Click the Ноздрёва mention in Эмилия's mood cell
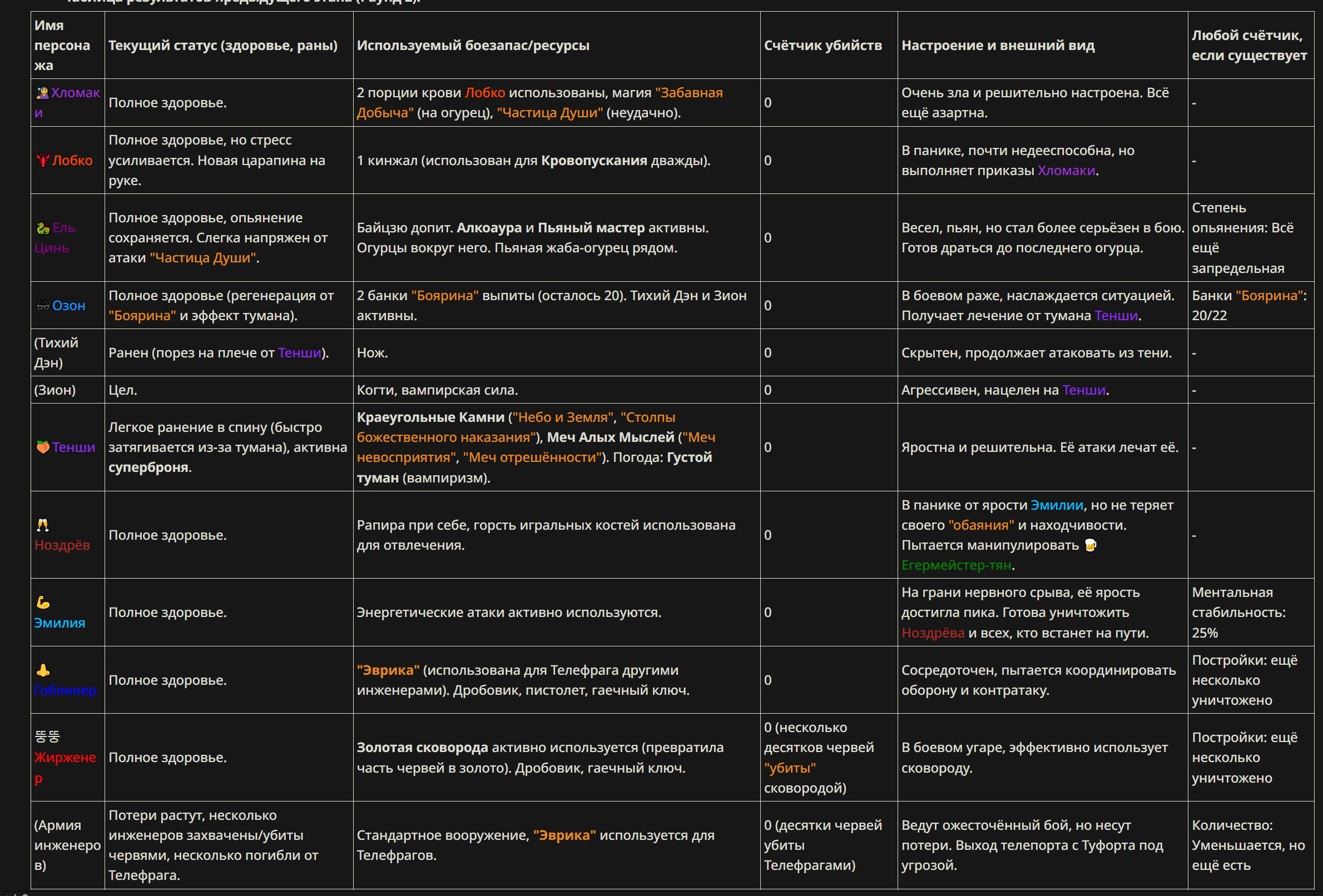 click(933, 633)
